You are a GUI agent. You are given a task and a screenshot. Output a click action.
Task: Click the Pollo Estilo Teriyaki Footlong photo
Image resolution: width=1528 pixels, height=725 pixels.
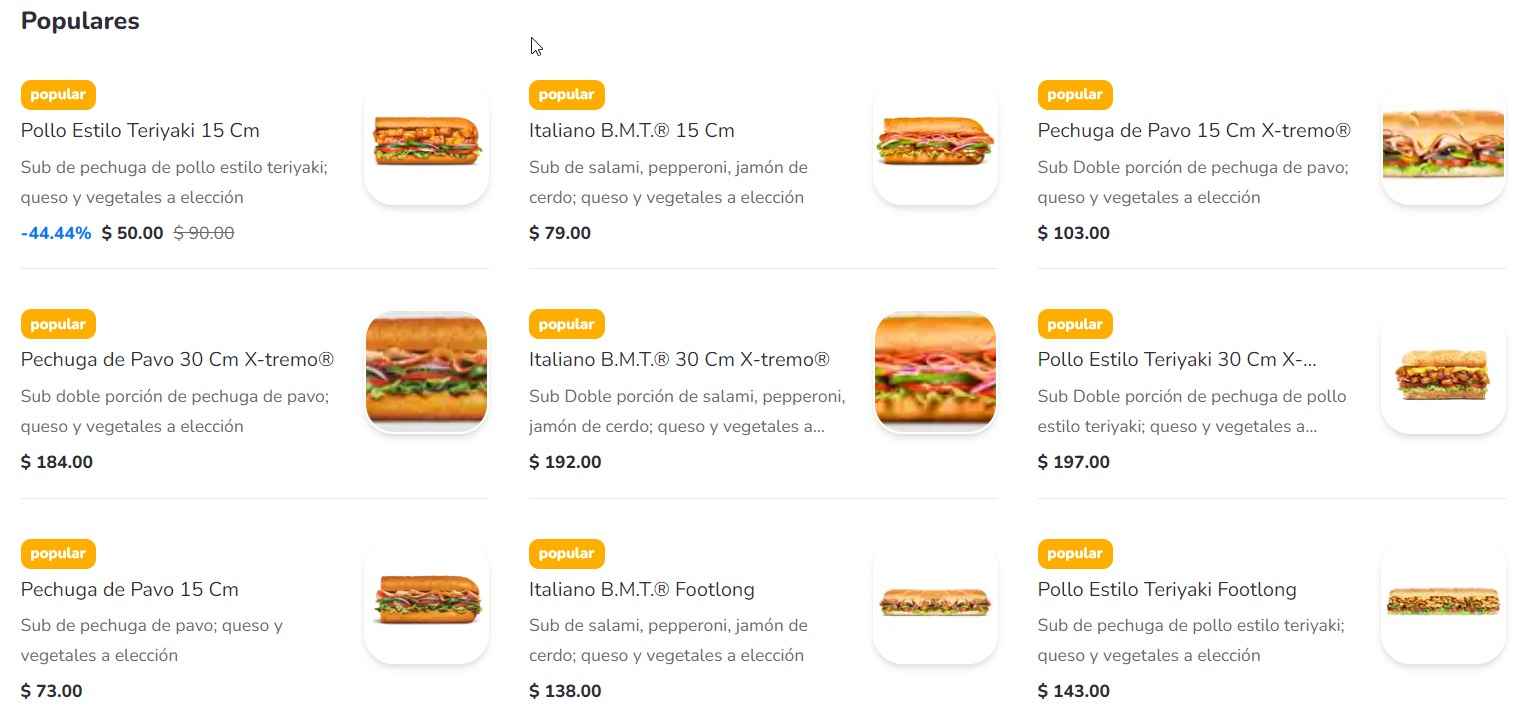click(x=1442, y=601)
